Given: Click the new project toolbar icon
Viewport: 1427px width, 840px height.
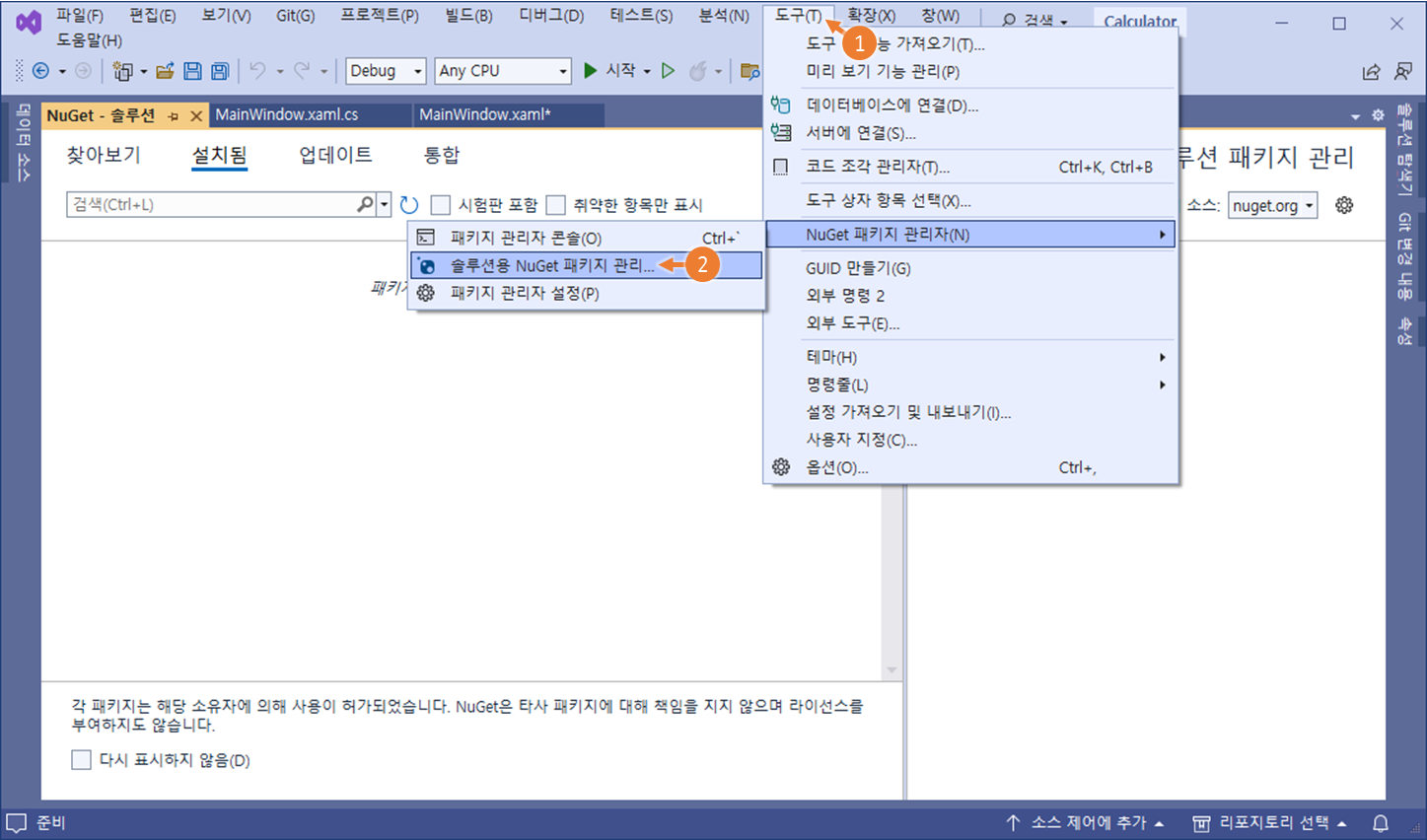Looking at the screenshot, I should point(122,71).
